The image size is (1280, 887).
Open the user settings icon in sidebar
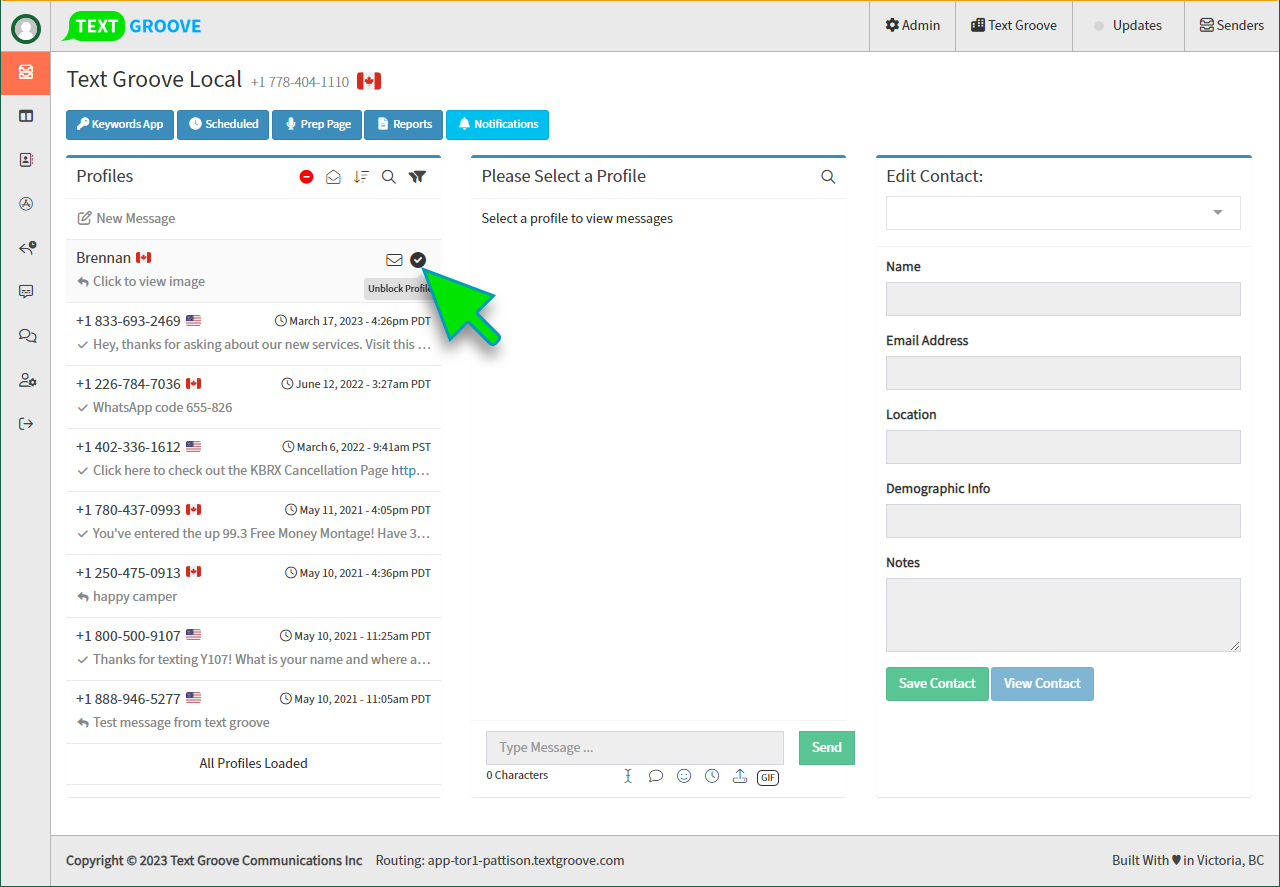coord(27,380)
